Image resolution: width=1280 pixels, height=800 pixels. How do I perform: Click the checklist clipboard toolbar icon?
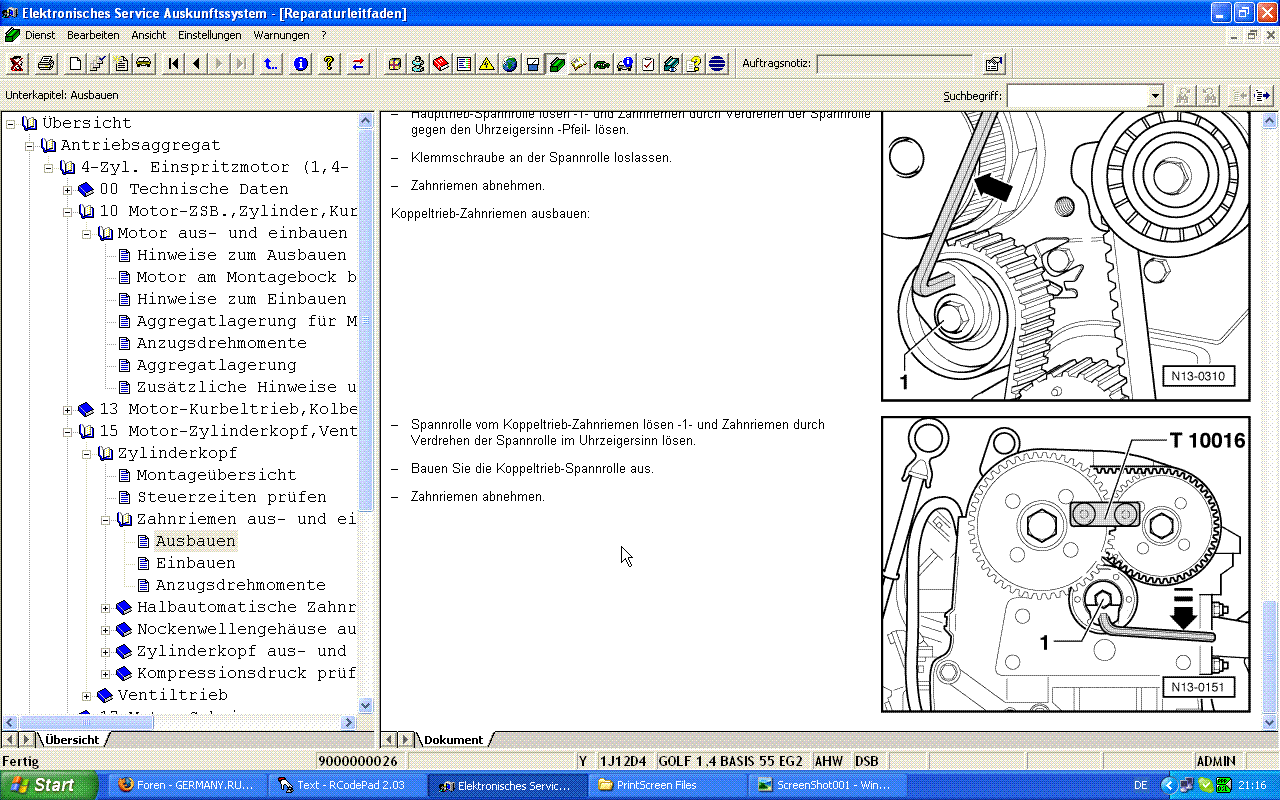click(648, 64)
